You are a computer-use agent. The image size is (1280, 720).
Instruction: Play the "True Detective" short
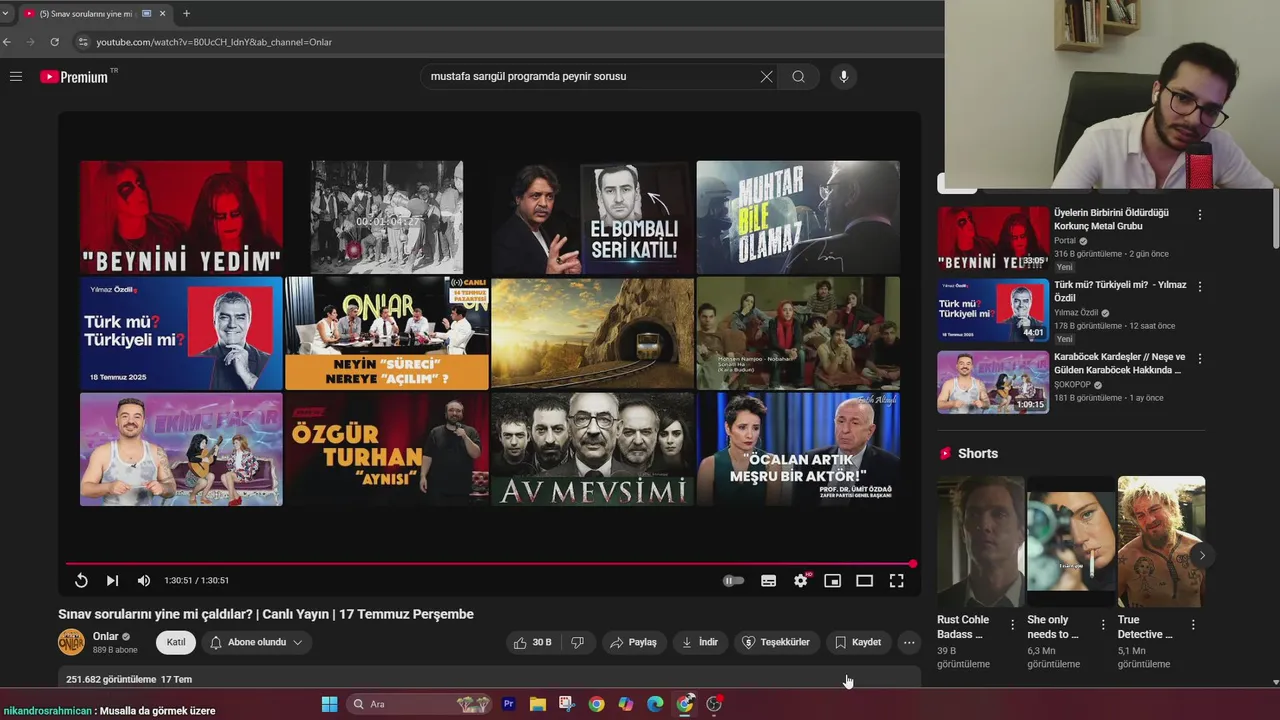[x=1161, y=541]
